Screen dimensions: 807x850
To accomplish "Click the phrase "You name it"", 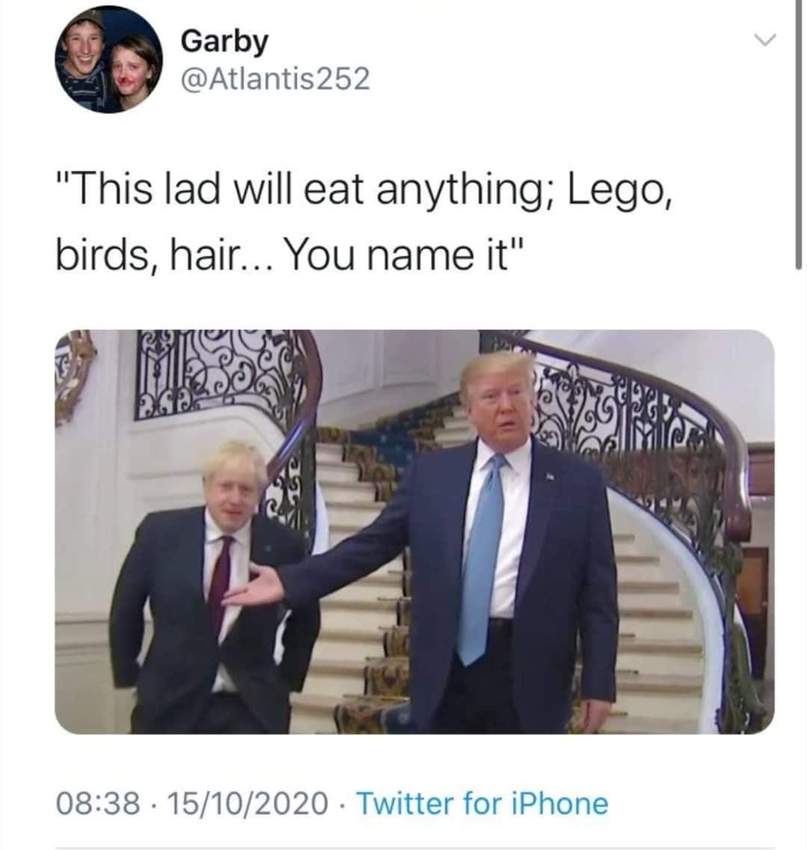I will click(x=397, y=255).
